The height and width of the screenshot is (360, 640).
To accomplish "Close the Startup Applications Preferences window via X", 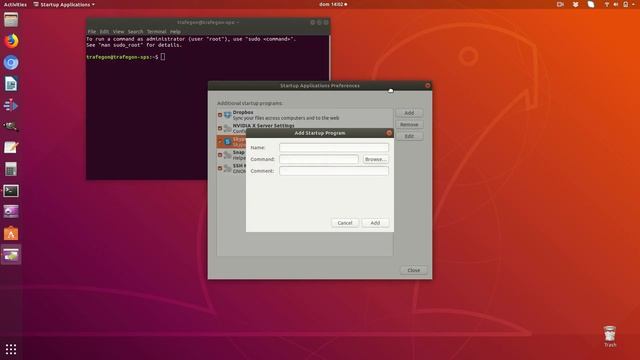I will coord(427,86).
